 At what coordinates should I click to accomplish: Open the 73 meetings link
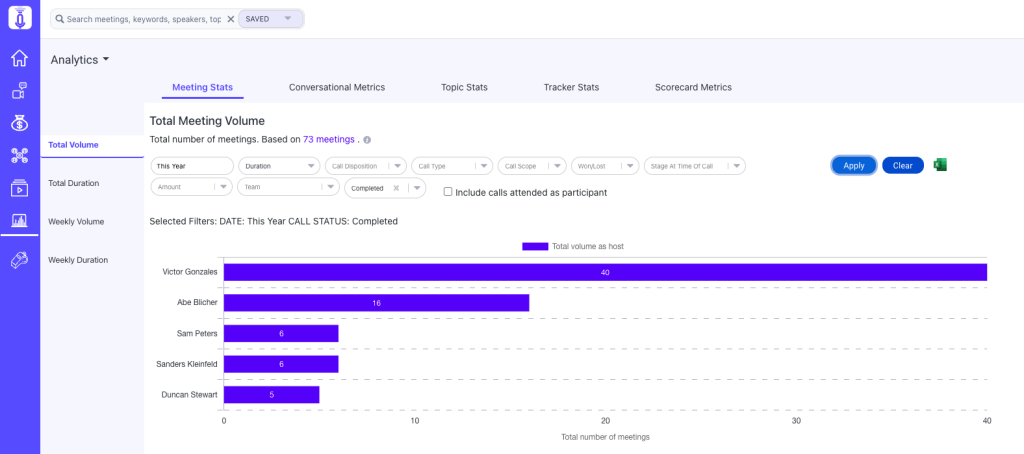pyautogui.click(x=328, y=139)
